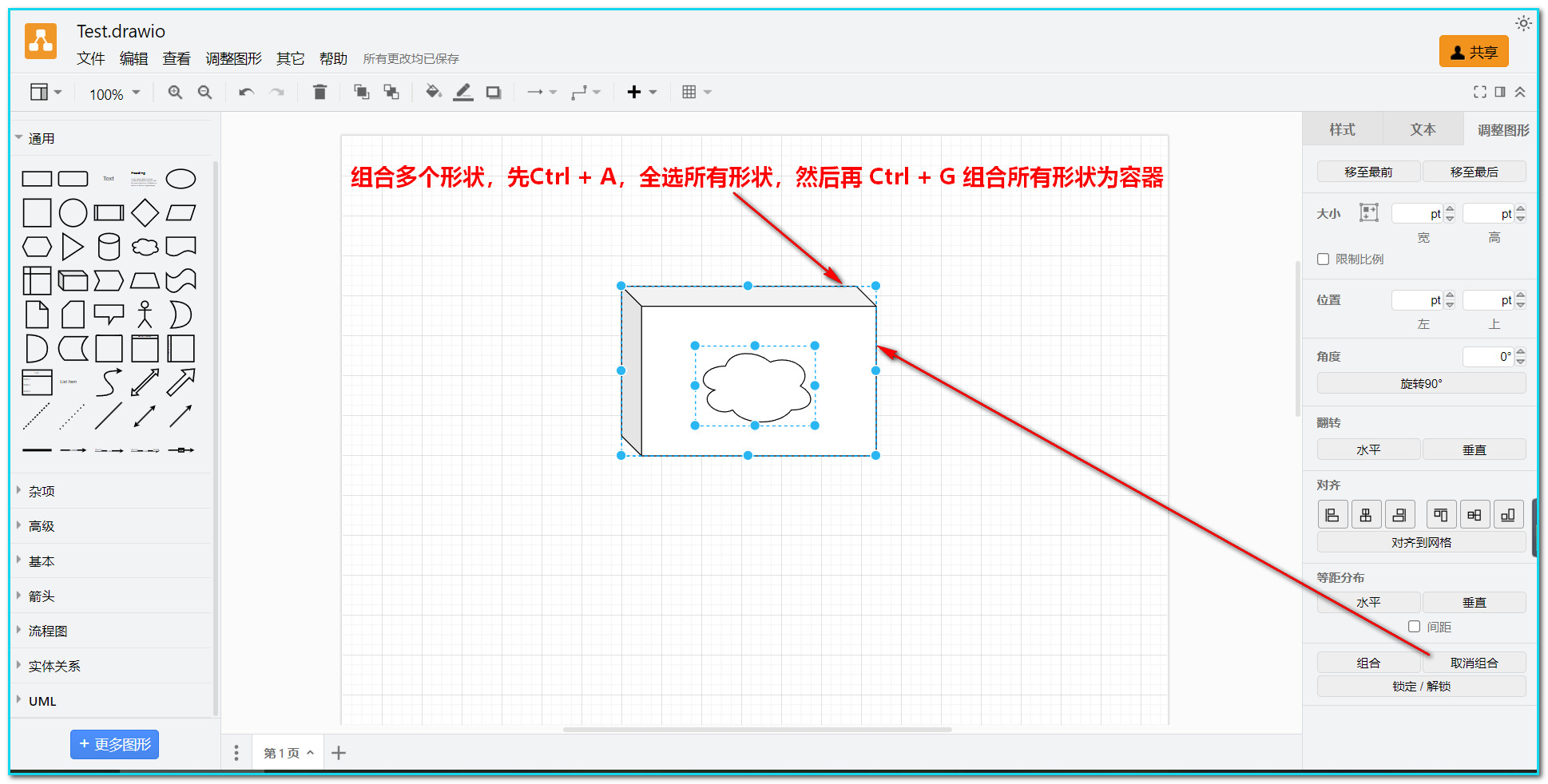Enable the 间距 checkbox
The width and height of the screenshot is (1548, 784).
pyautogui.click(x=1414, y=627)
